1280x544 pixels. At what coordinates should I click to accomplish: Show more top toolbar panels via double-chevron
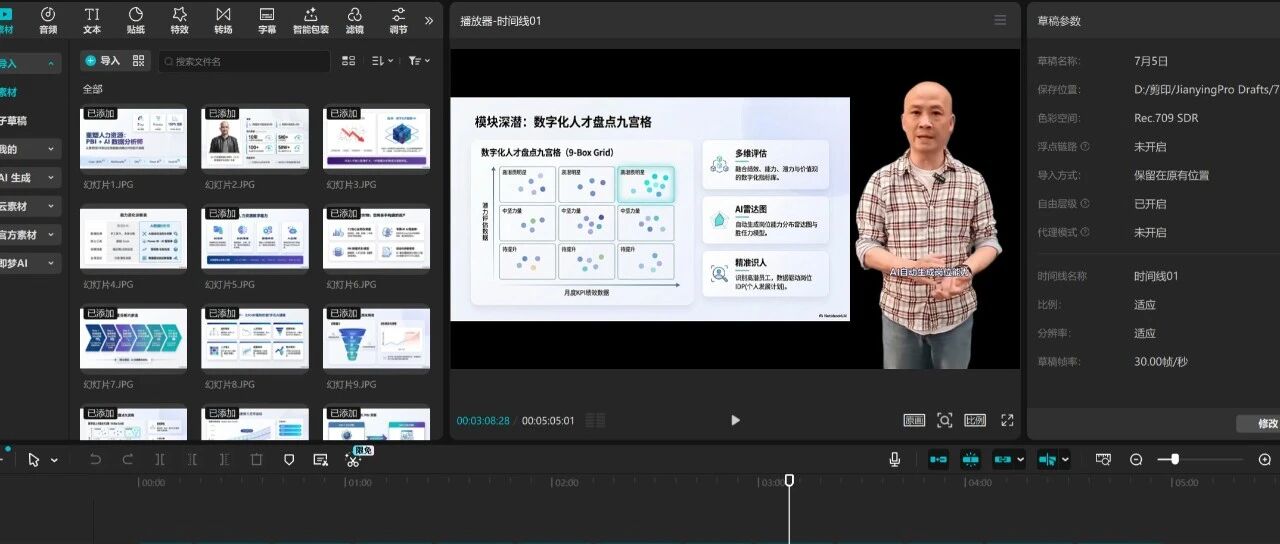tap(429, 20)
